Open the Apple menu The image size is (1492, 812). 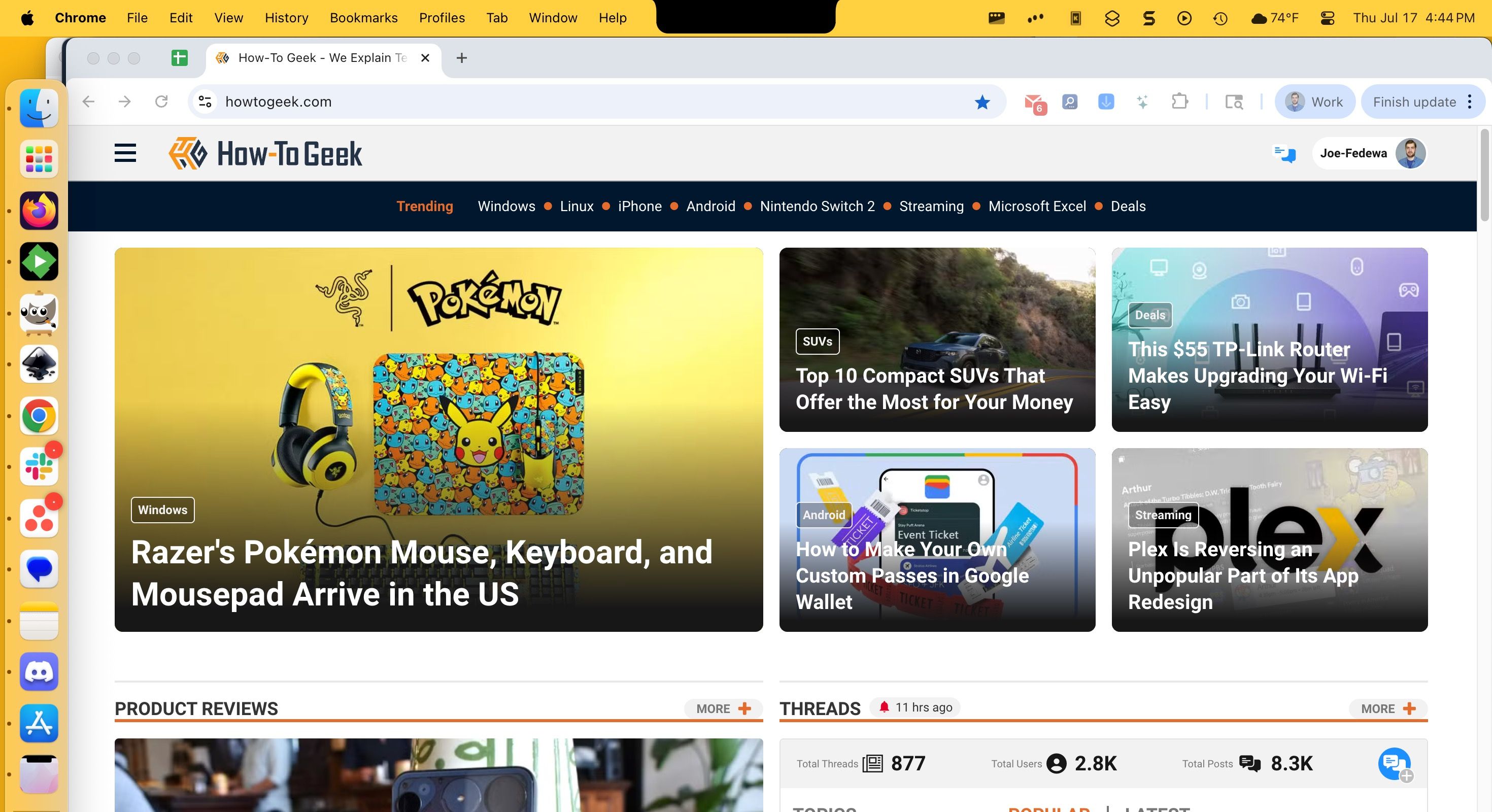[x=27, y=18]
